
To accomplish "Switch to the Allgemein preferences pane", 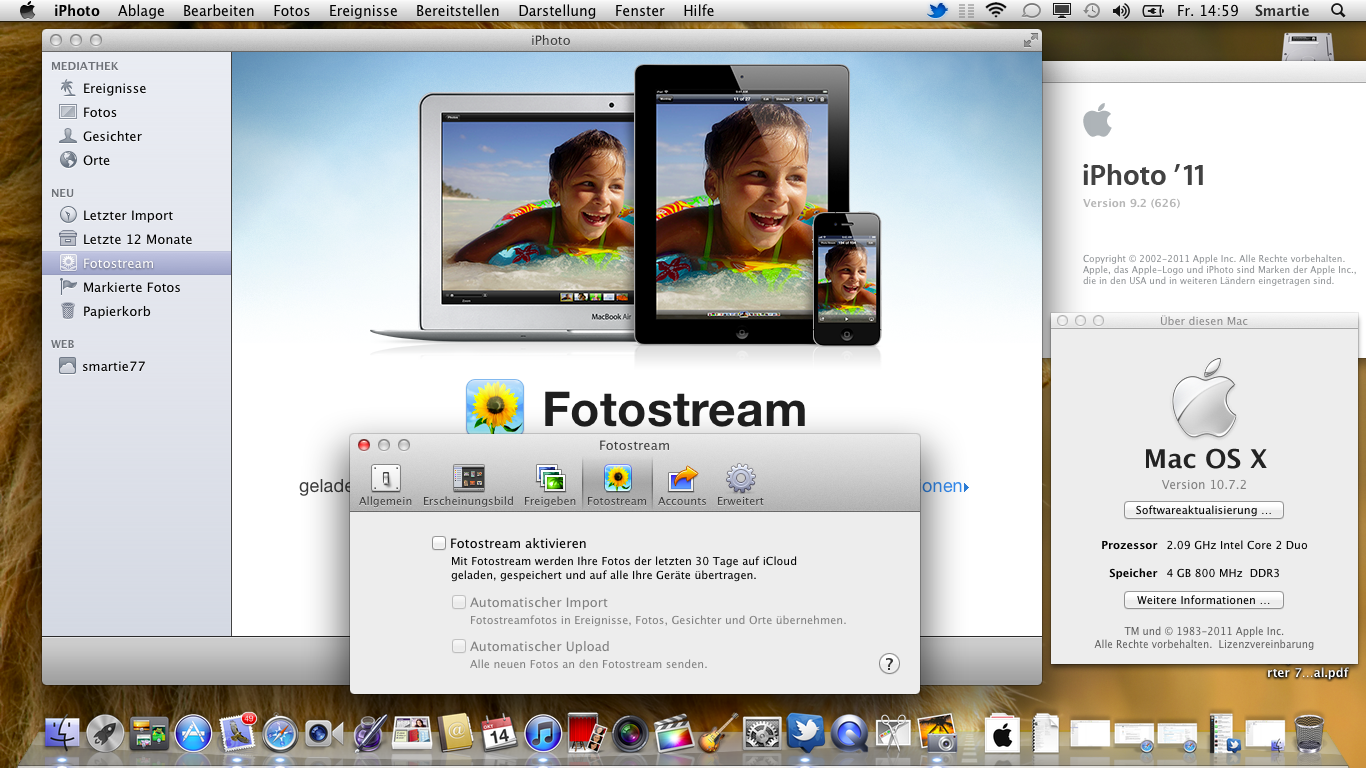I will point(385,485).
